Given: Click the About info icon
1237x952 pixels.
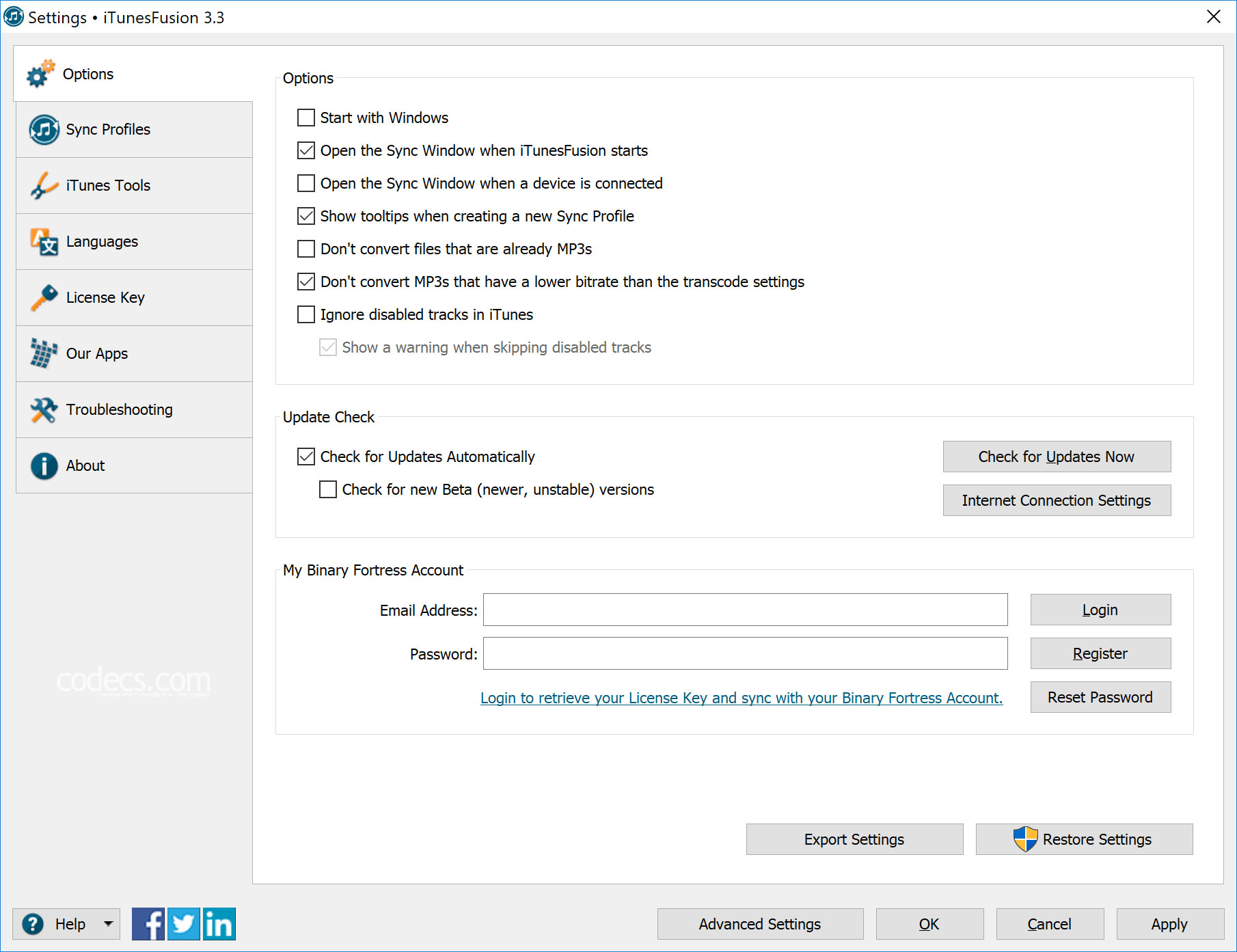Looking at the screenshot, I should 44,465.
